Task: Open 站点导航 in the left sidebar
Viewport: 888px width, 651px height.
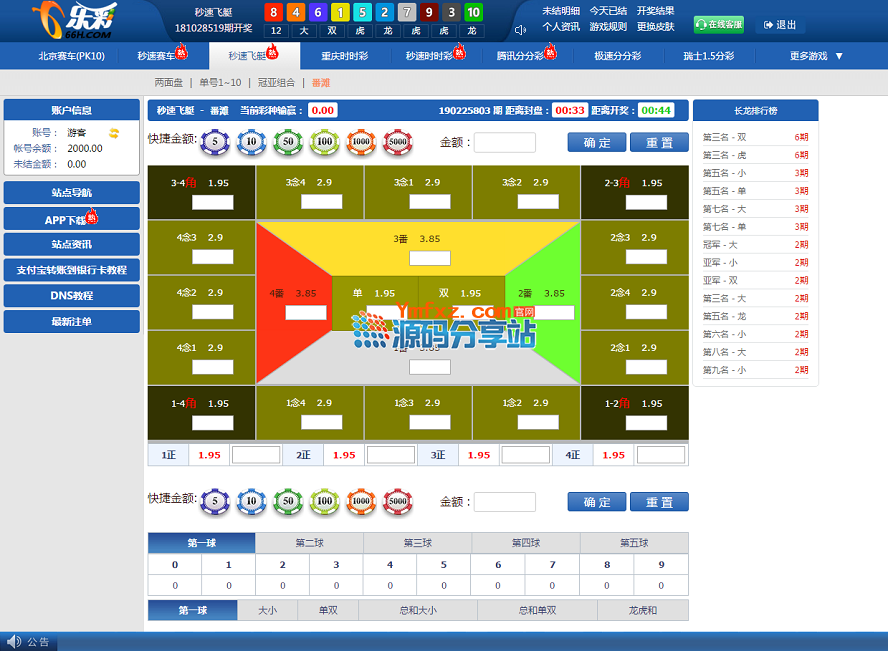Action: [71, 193]
